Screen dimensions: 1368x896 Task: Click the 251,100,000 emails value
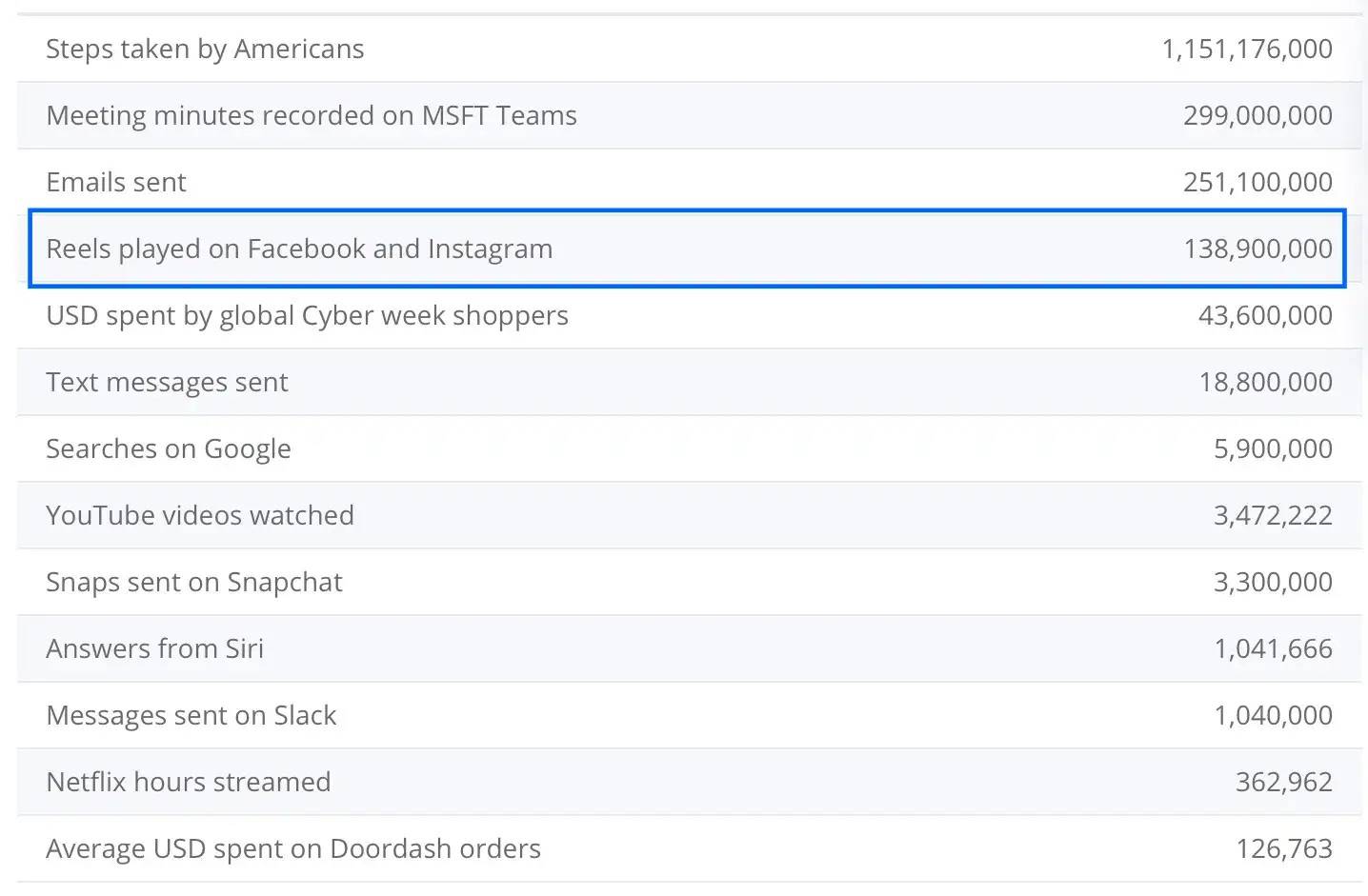coord(1257,183)
